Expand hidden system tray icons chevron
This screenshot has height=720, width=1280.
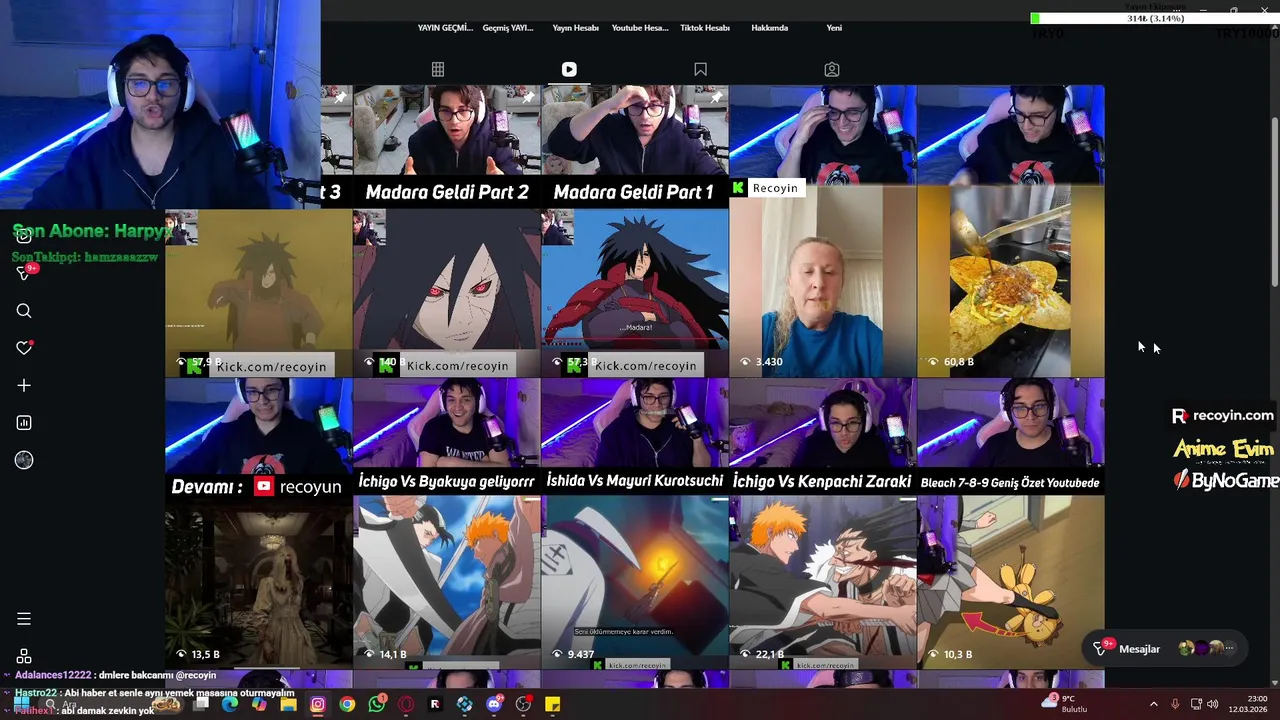point(1153,704)
